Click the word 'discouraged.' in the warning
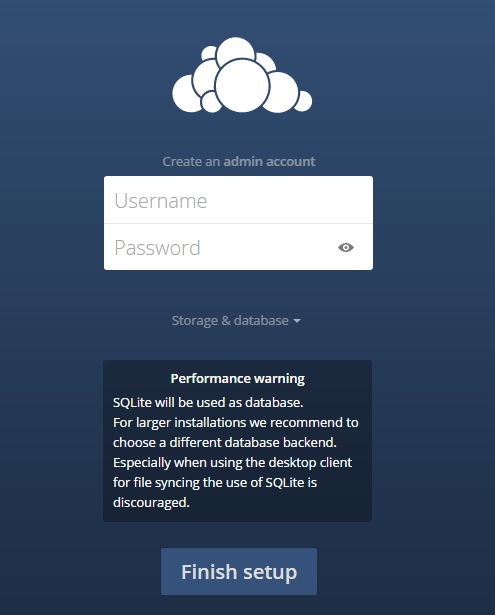This screenshot has width=495, height=615. (151, 502)
